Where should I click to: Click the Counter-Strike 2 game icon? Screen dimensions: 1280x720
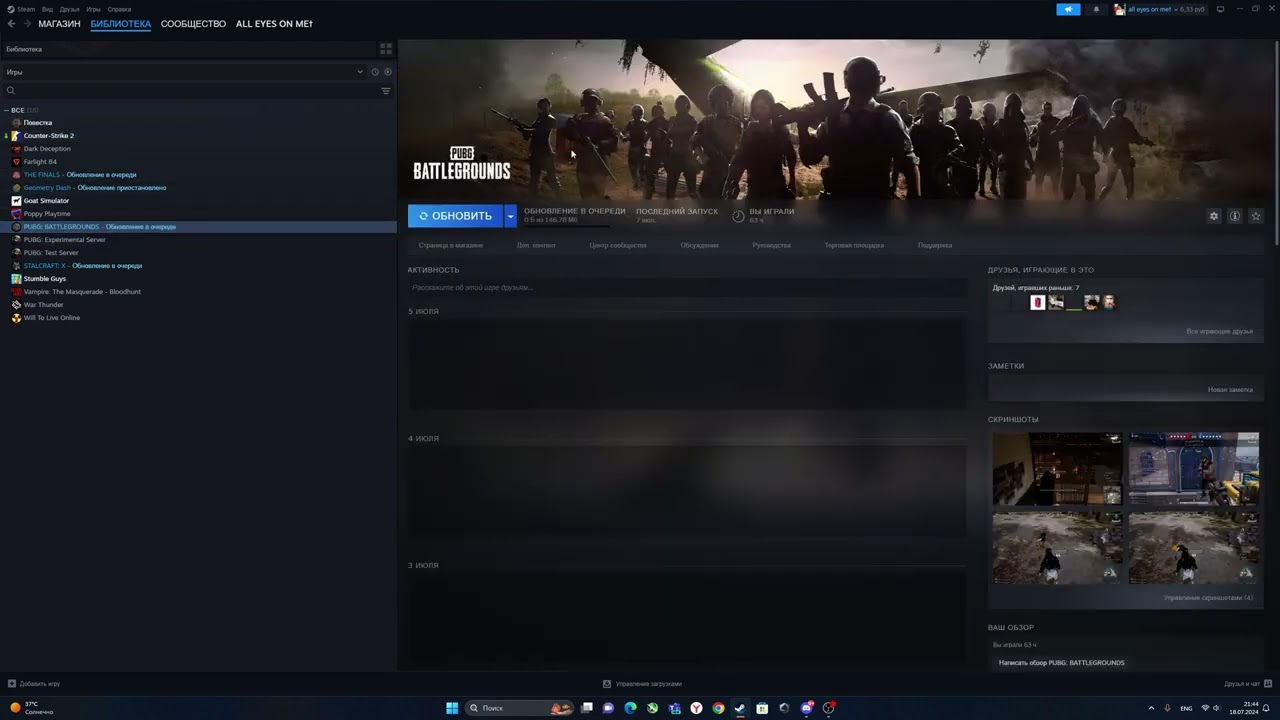(x=16, y=136)
